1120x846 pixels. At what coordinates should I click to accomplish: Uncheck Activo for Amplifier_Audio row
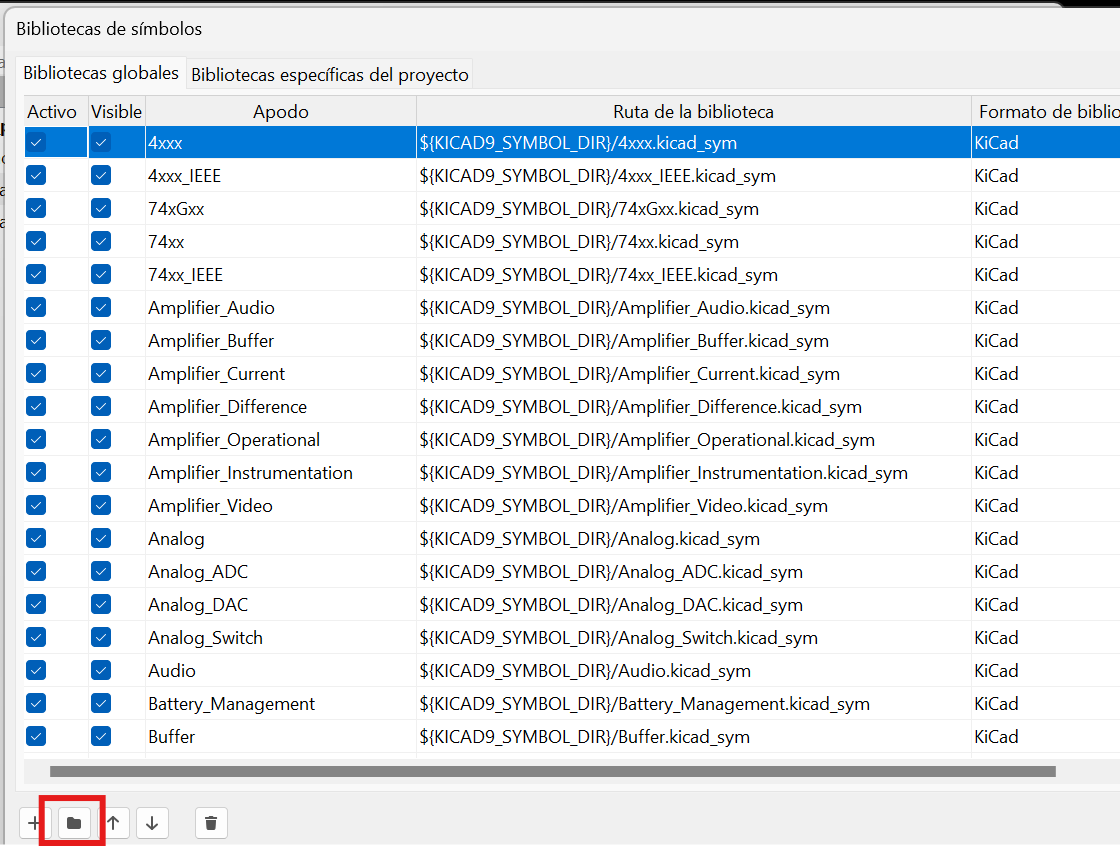coord(36,307)
